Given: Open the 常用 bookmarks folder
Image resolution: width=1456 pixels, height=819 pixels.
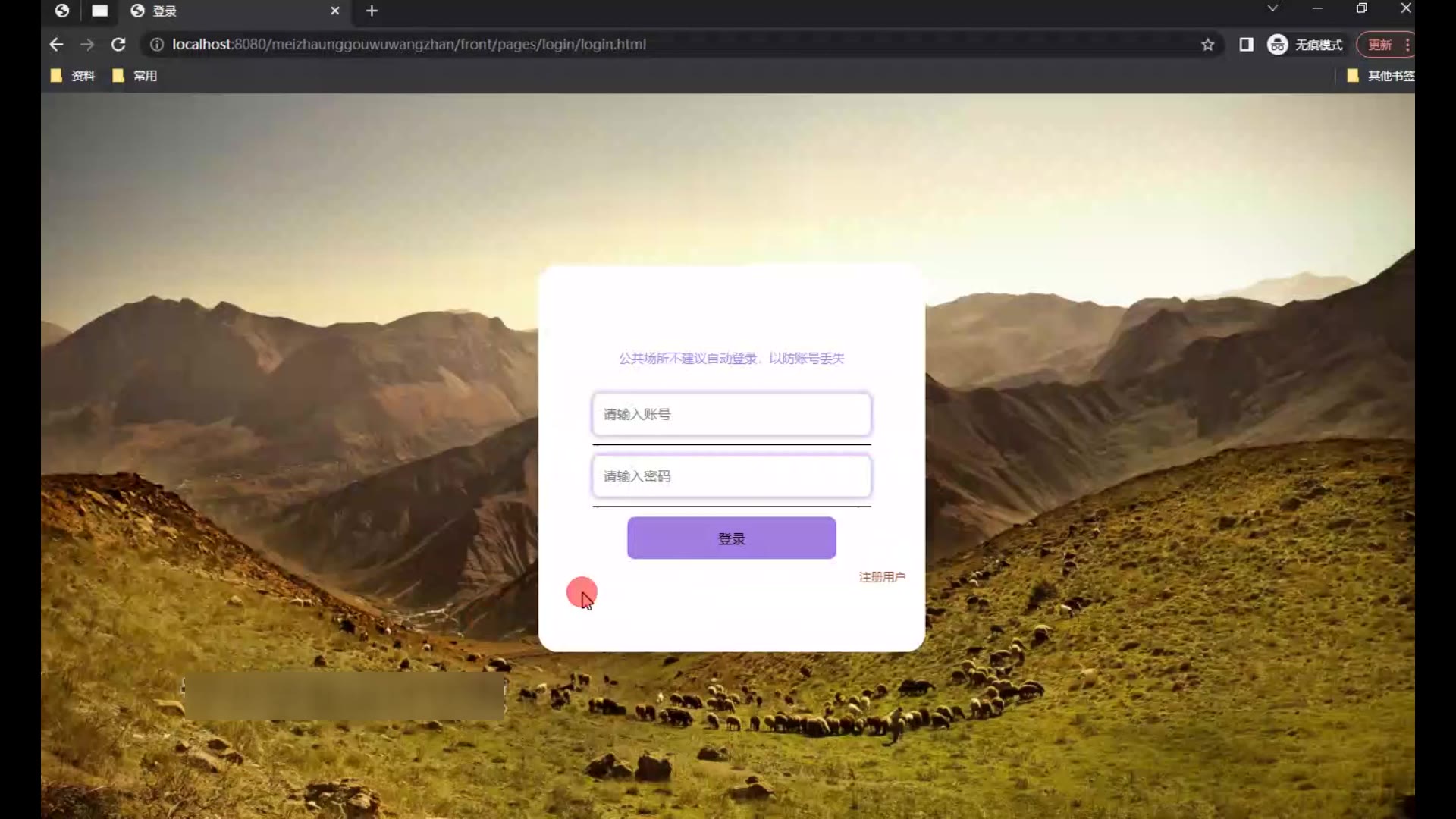Looking at the screenshot, I should tap(135, 76).
